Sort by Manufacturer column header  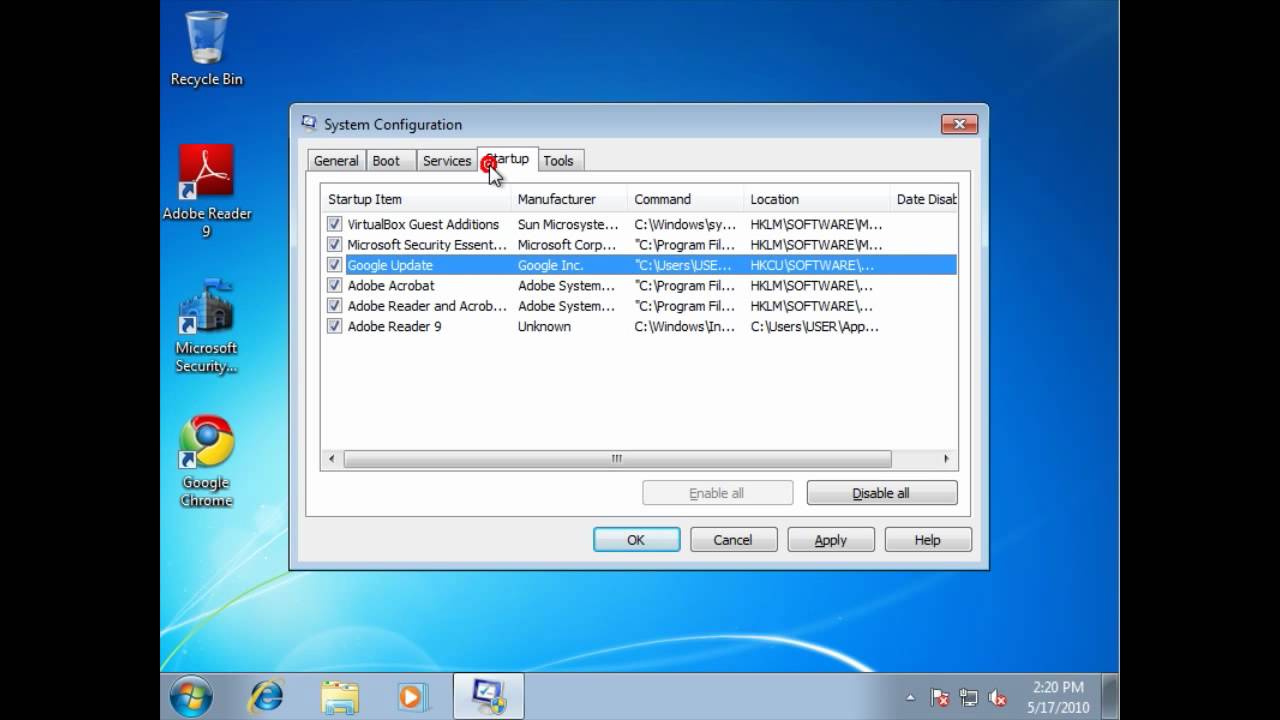click(568, 199)
